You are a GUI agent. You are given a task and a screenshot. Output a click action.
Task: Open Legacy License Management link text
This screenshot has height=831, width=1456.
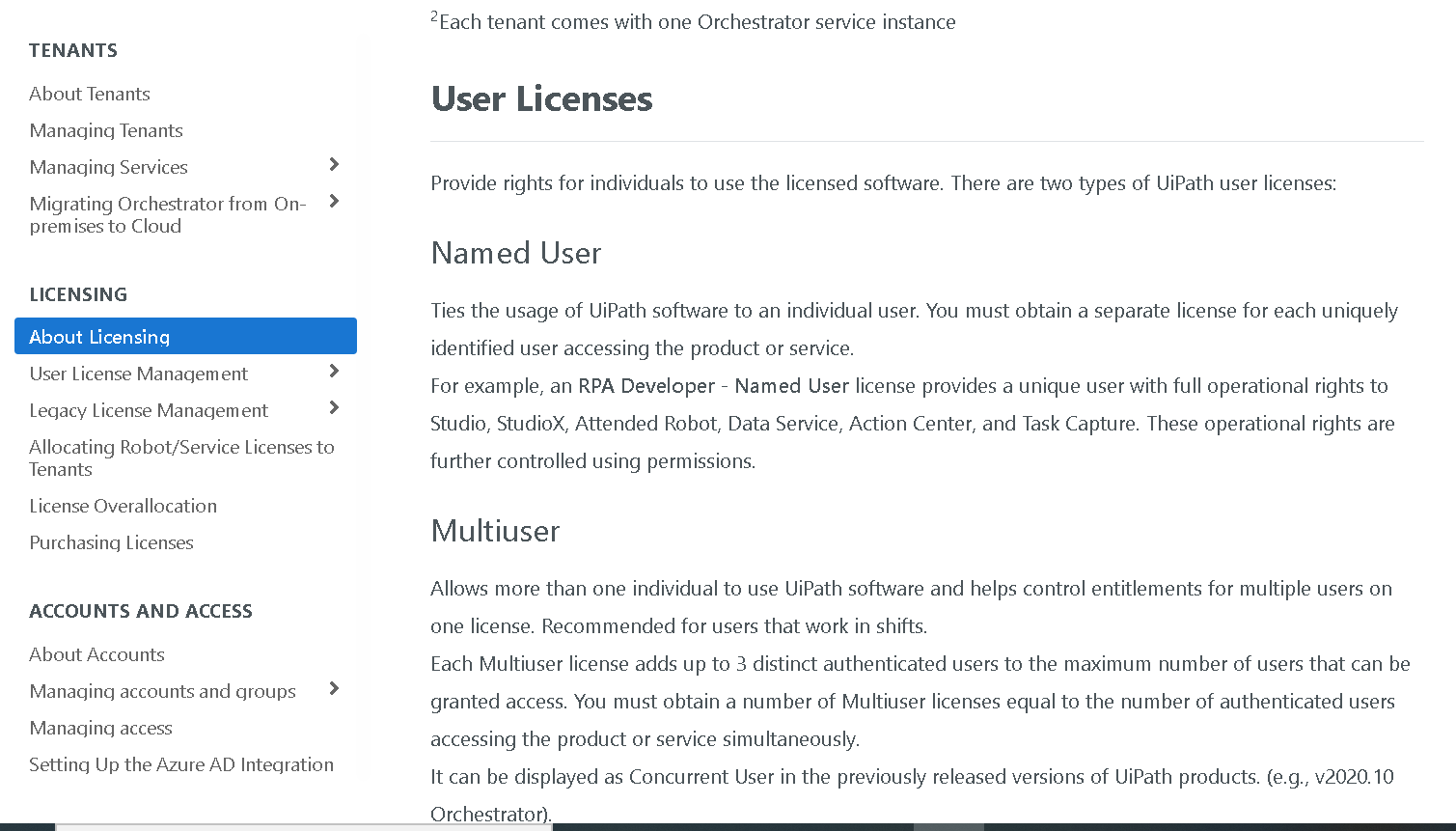click(149, 410)
